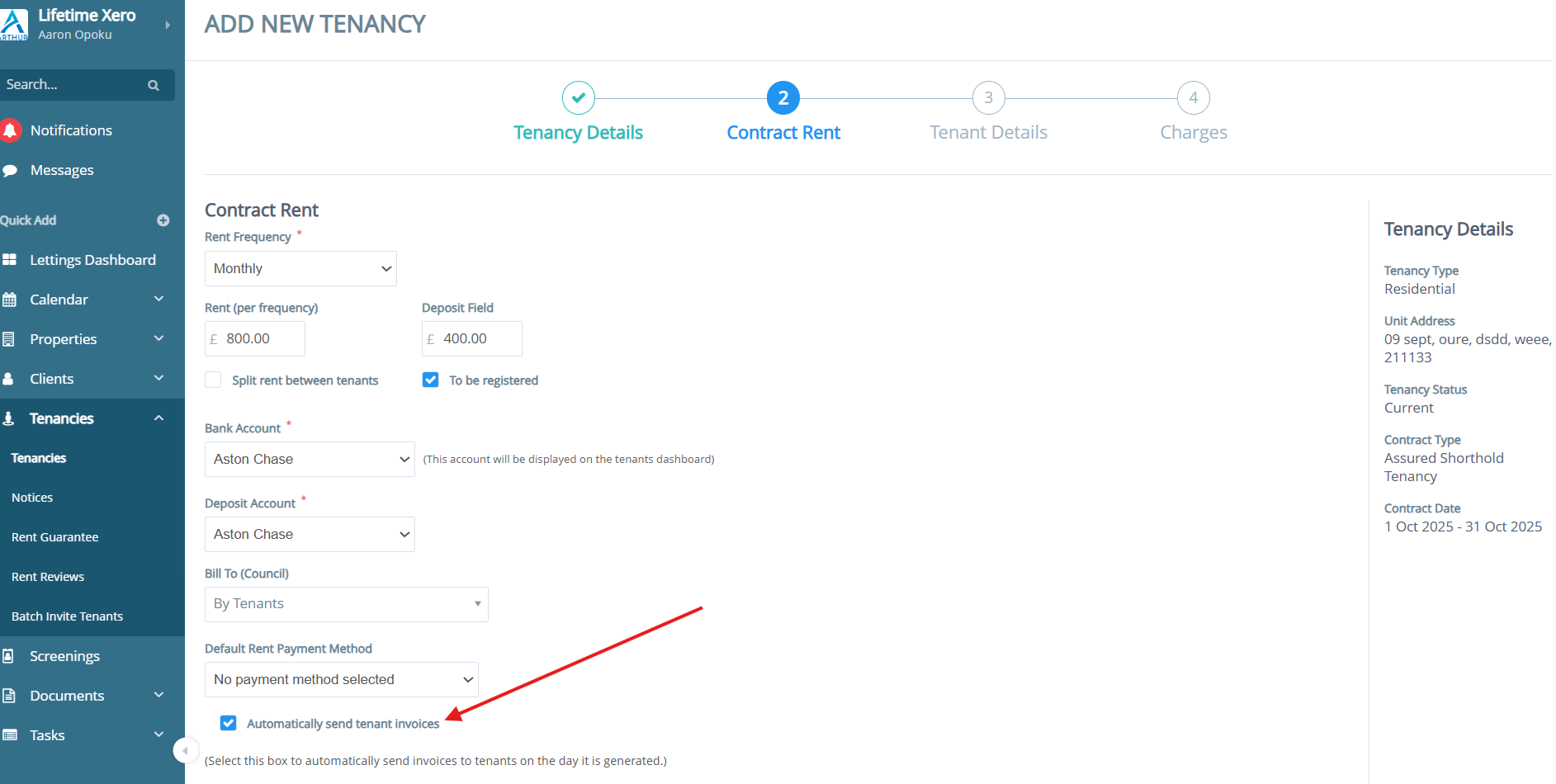Screen dimensions: 1556x784
Task: Uncheck the To be registered checkbox
Action: (x=430, y=380)
